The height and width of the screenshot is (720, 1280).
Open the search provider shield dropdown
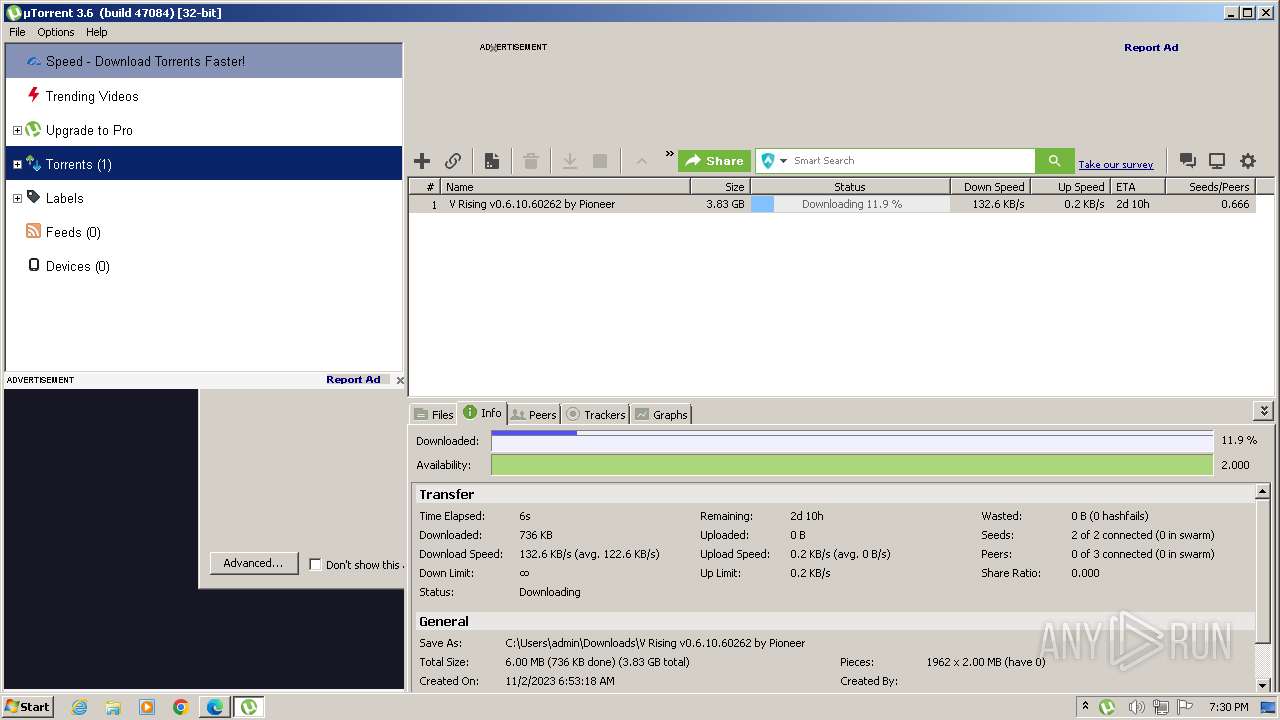click(x=773, y=161)
